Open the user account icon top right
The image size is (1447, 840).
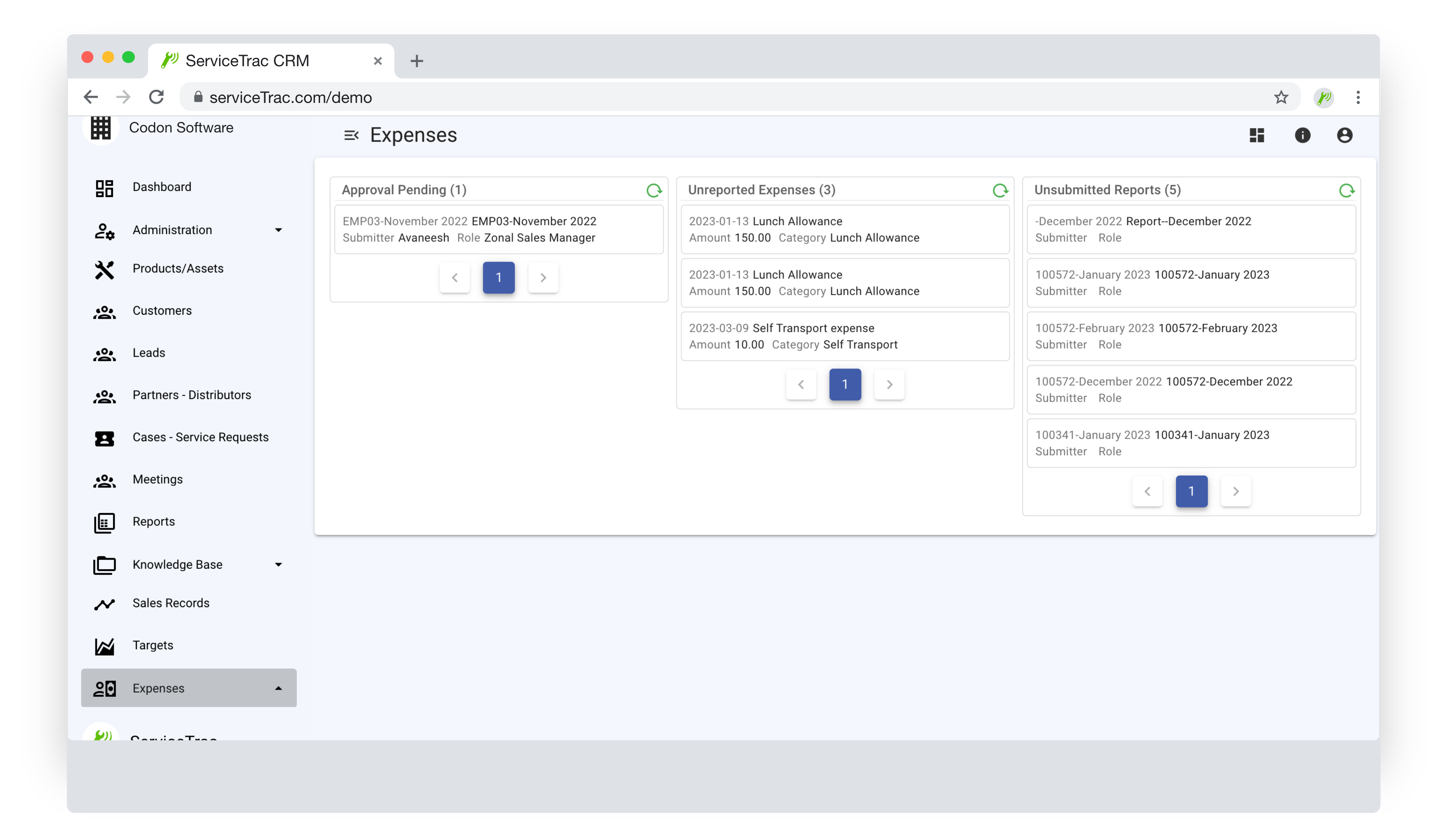pos(1344,135)
